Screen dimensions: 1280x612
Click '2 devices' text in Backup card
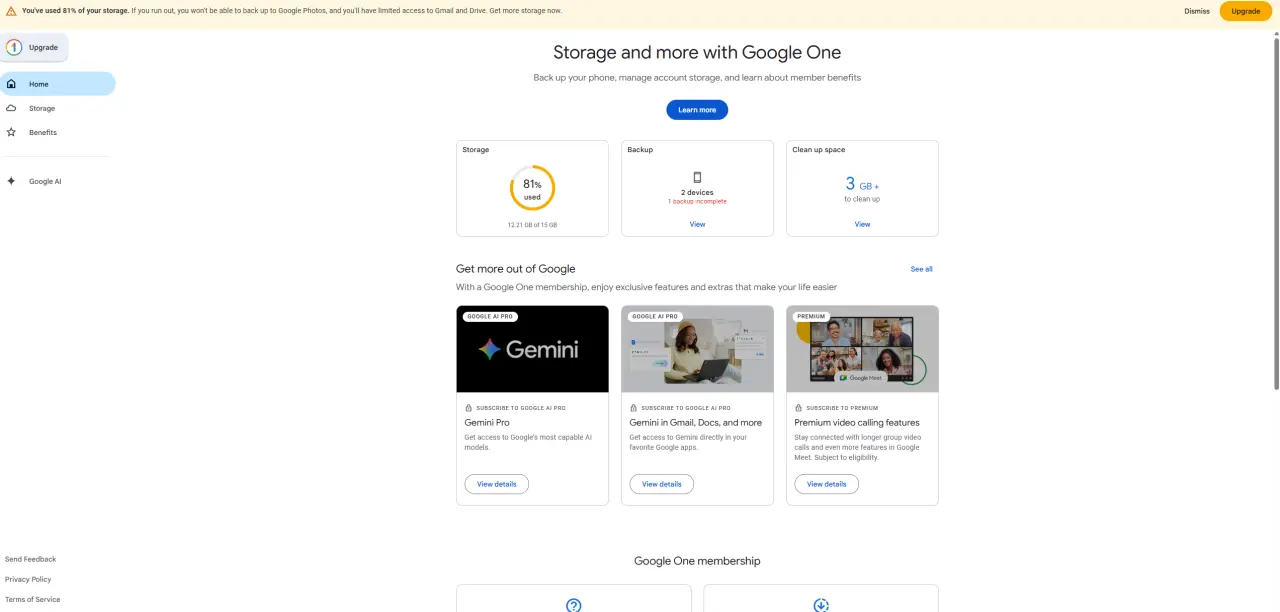(697, 192)
